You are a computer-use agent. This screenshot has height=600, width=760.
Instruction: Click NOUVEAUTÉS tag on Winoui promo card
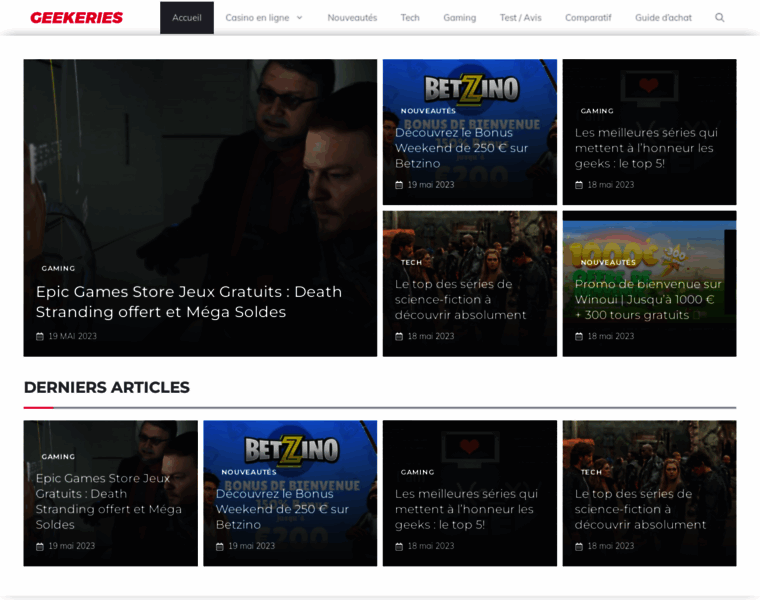(x=608, y=263)
